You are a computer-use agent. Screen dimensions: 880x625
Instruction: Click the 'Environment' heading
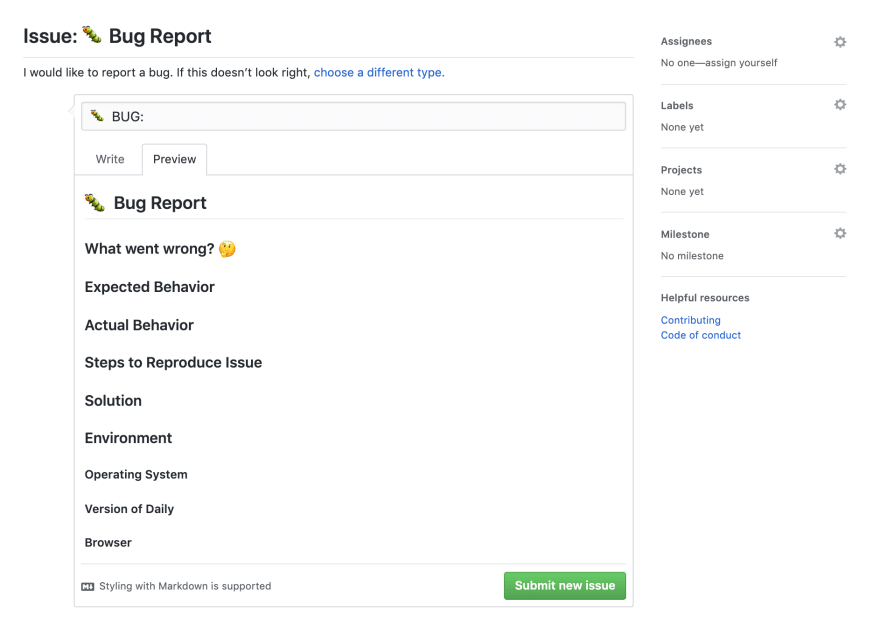(x=128, y=438)
